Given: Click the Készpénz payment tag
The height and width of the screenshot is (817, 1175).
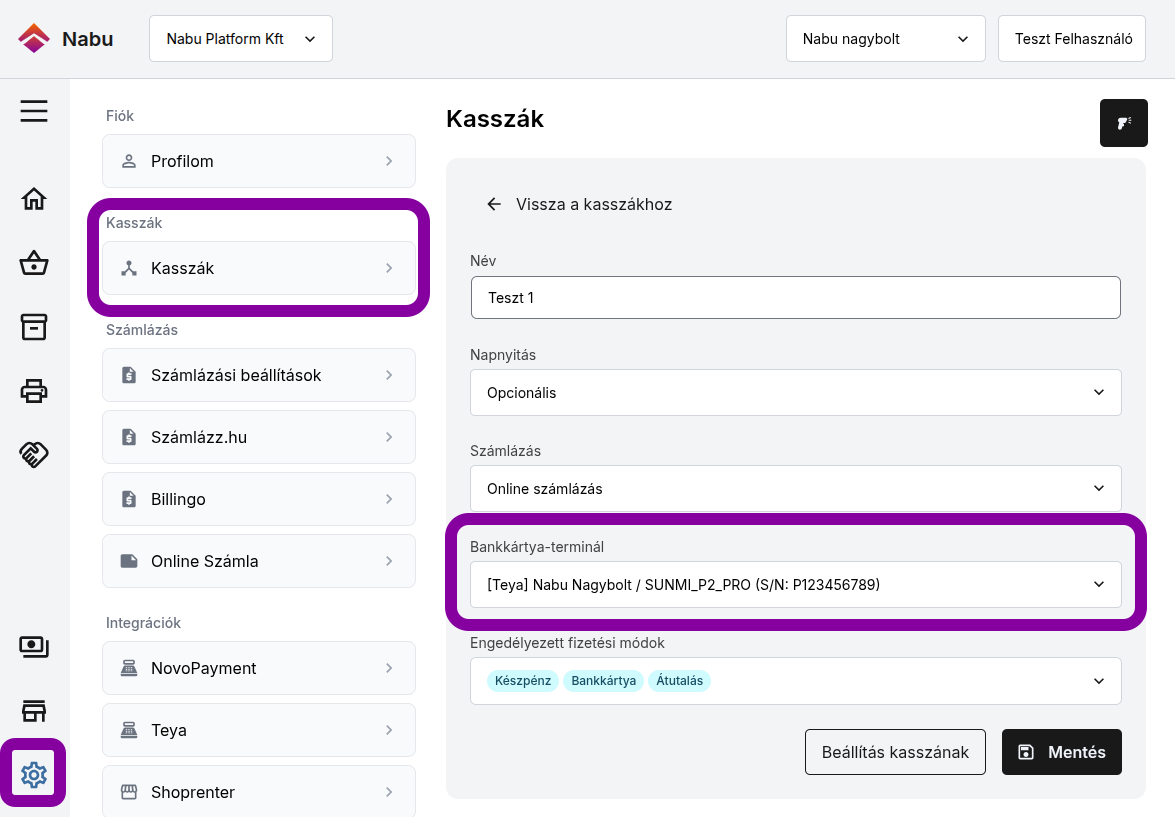Looking at the screenshot, I should click(523, 681).
